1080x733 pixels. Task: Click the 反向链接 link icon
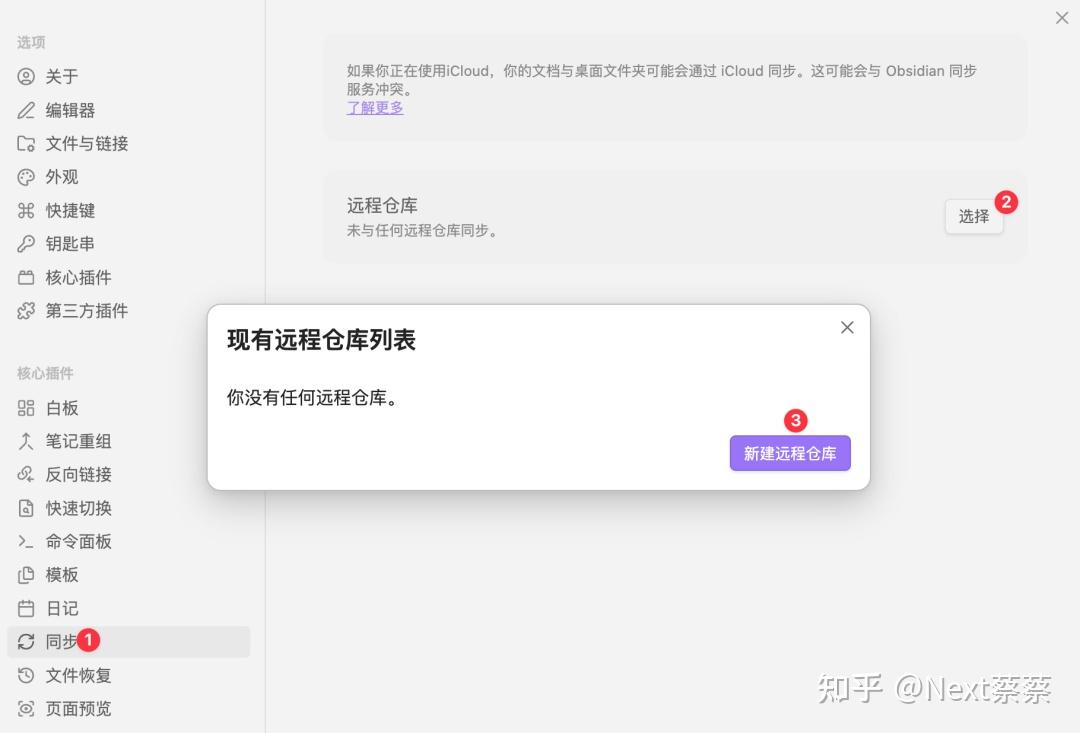tap(26, 475)
